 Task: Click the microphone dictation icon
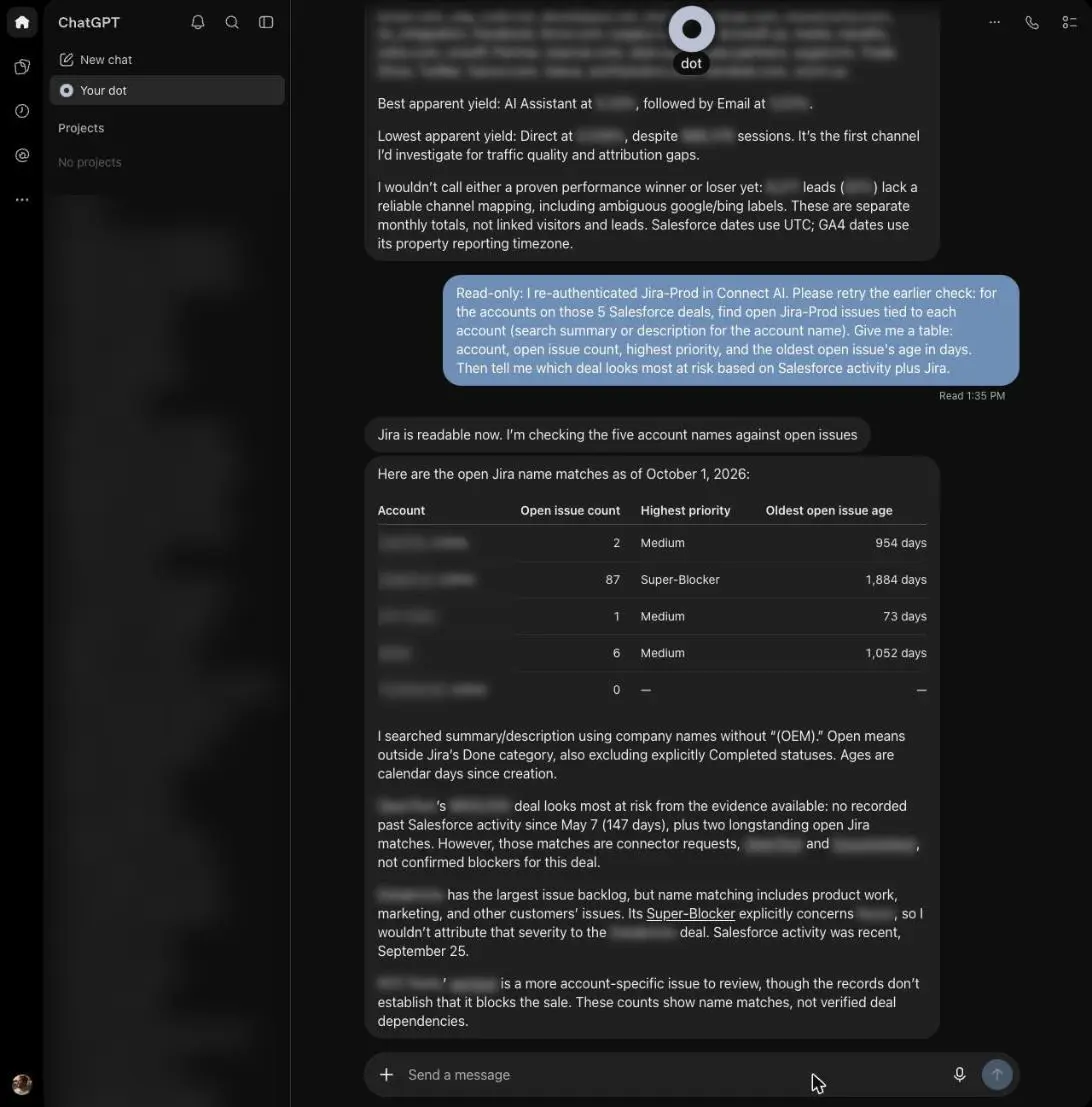[x=959, y=1075]
